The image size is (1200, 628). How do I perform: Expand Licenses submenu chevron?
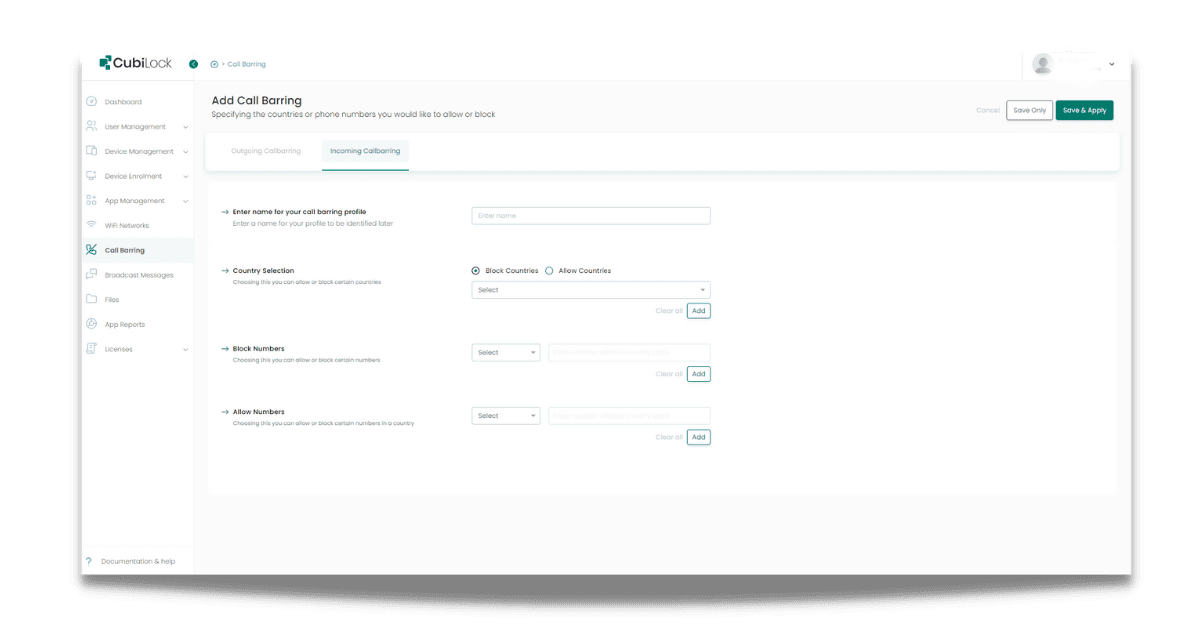(185, 349)
